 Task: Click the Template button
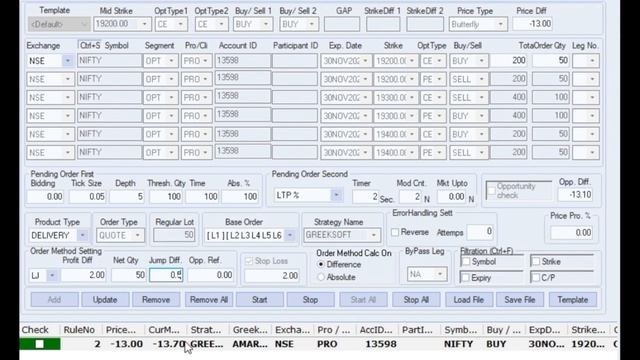coord(573,300)
